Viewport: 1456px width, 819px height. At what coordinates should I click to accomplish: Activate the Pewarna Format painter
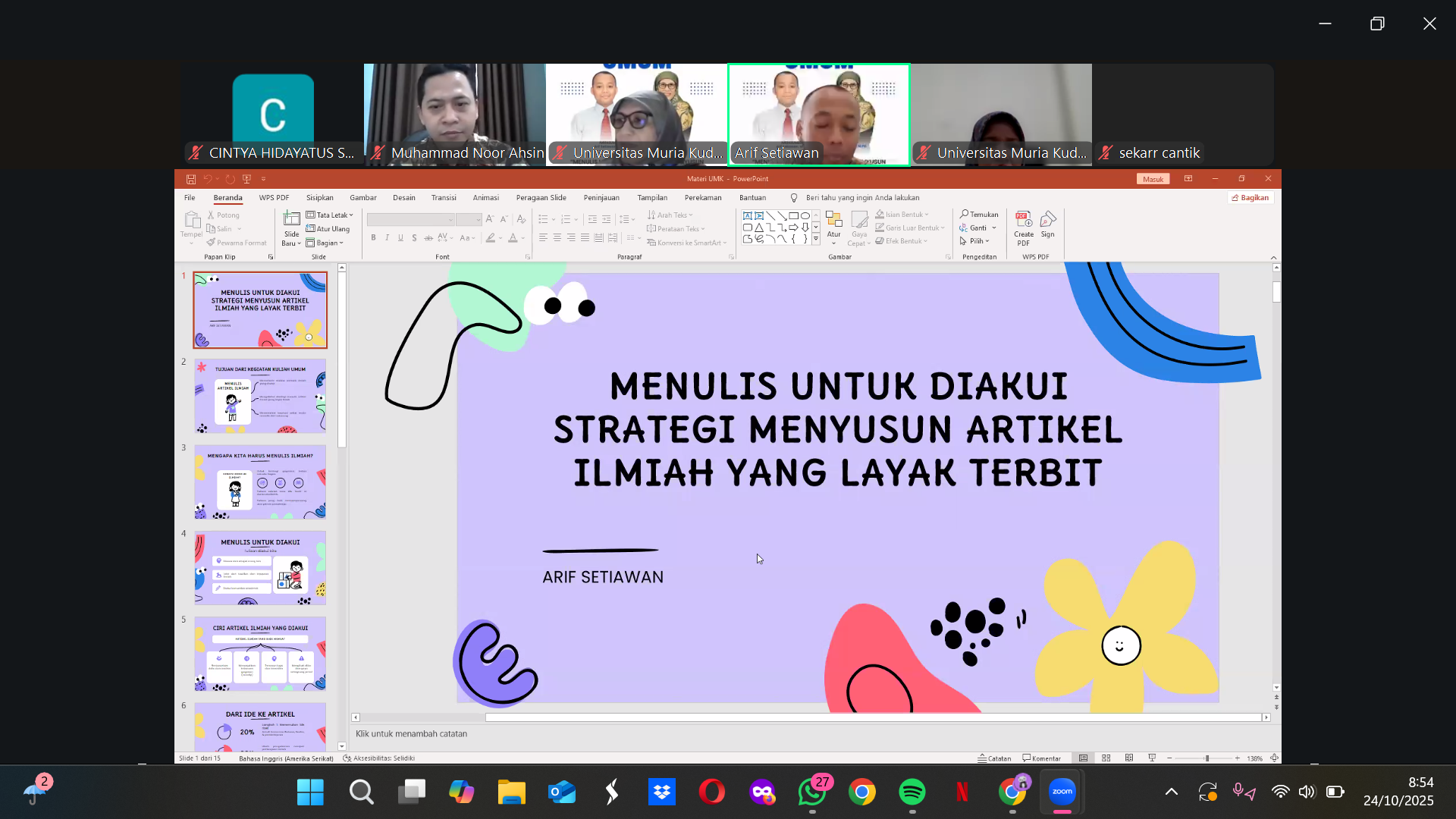pyautogui.click(x=237, y=243)
